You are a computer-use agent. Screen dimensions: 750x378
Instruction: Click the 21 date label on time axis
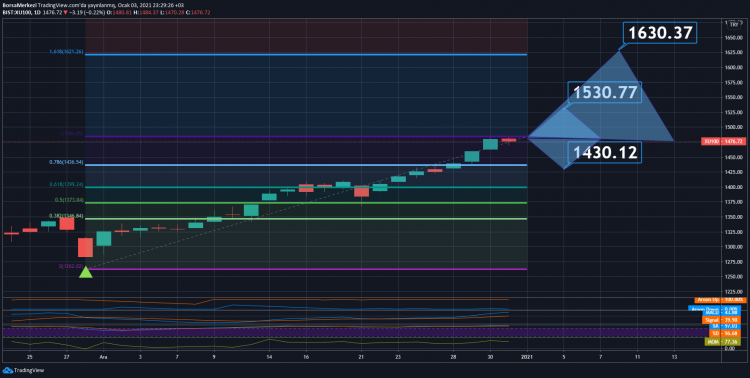point(361,357)
